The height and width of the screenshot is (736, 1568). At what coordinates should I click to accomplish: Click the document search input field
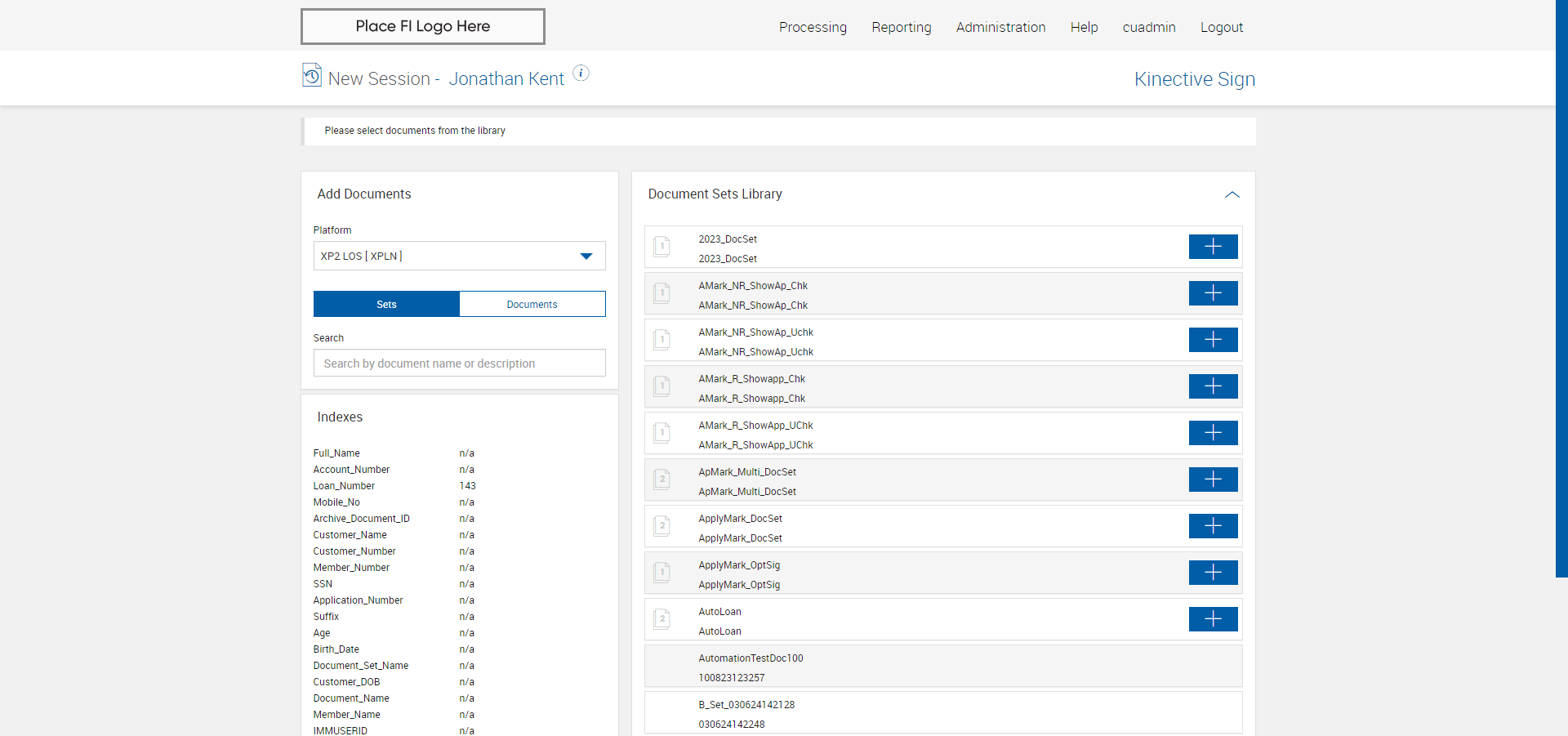[x=459, y=364]
